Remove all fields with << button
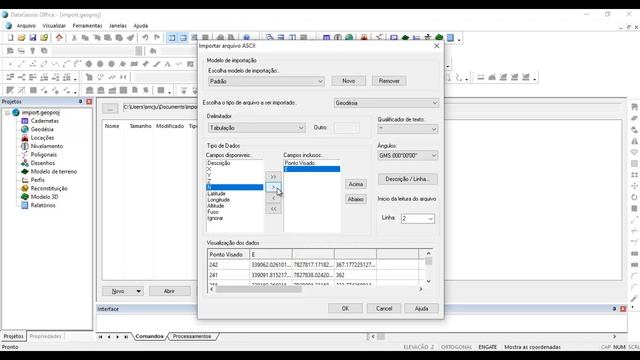This screenshot has height=360, width=640. (273, 209)
